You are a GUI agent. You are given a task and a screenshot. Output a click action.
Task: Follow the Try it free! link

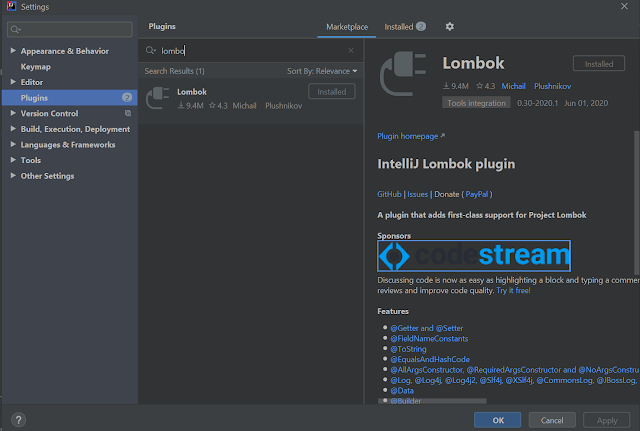point(513,291)
